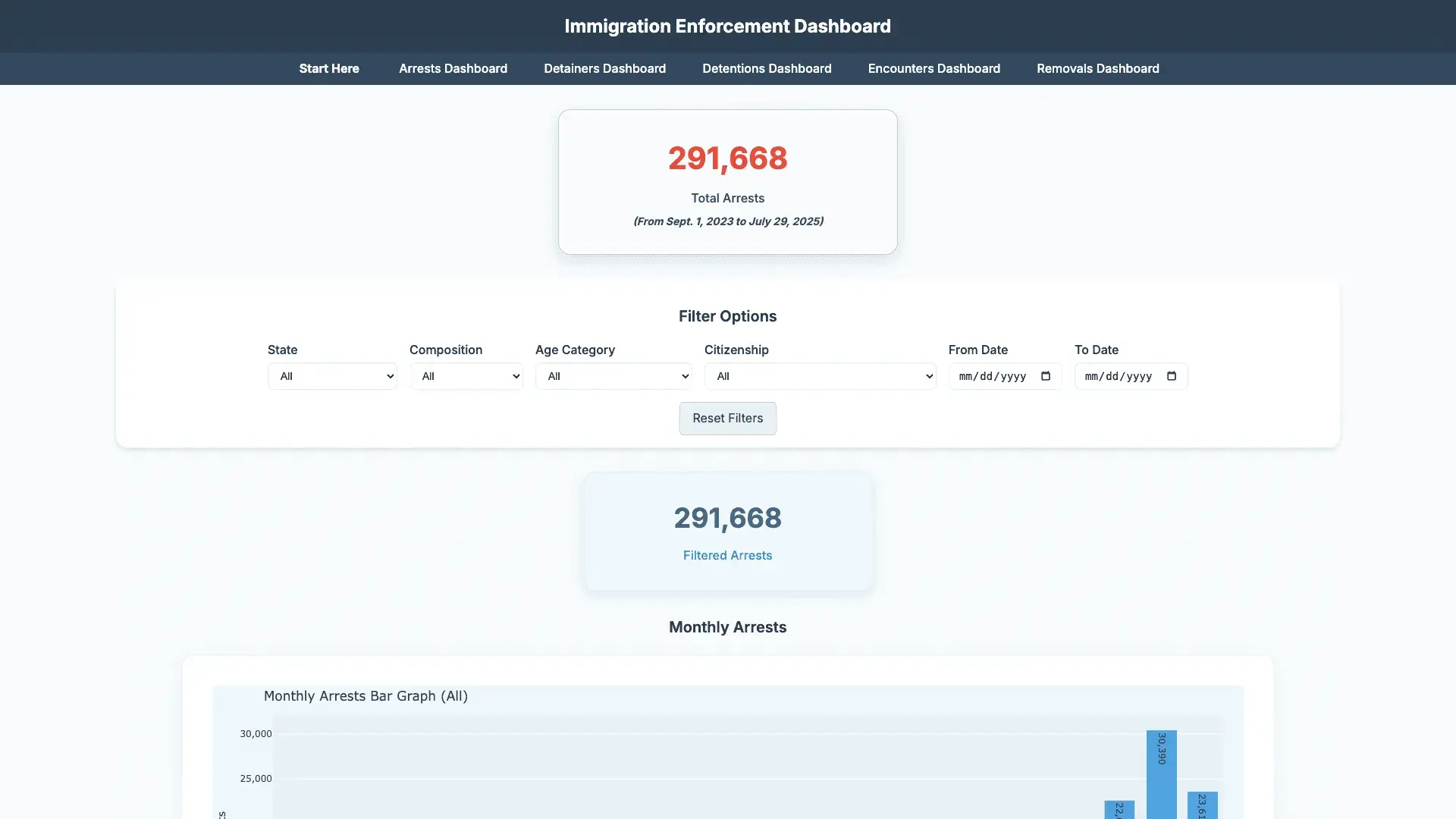Click the Monthly Arrests Bar Graph title

tap(365, 695)
